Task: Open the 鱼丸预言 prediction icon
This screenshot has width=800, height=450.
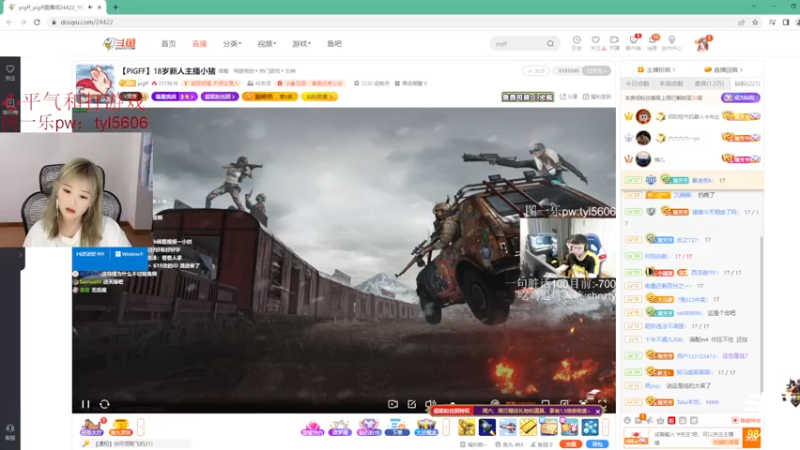Action: coord(120,427)
